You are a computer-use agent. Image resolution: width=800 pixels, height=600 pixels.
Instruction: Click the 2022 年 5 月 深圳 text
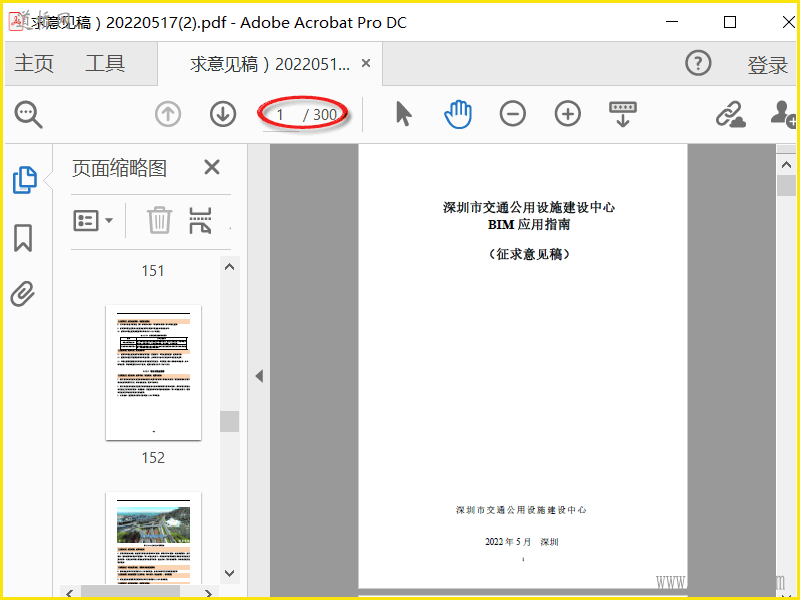521,542
